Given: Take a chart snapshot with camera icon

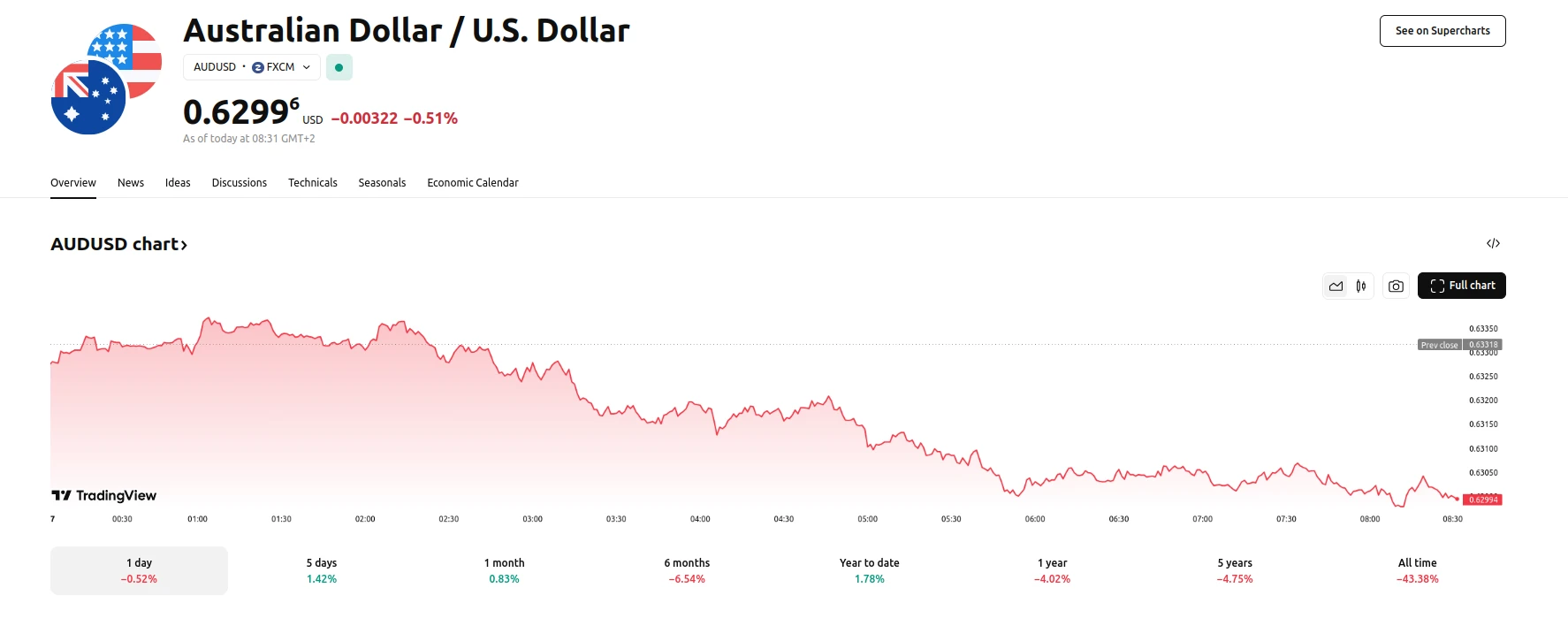Looking at the screenshot, I should 1396,286.
